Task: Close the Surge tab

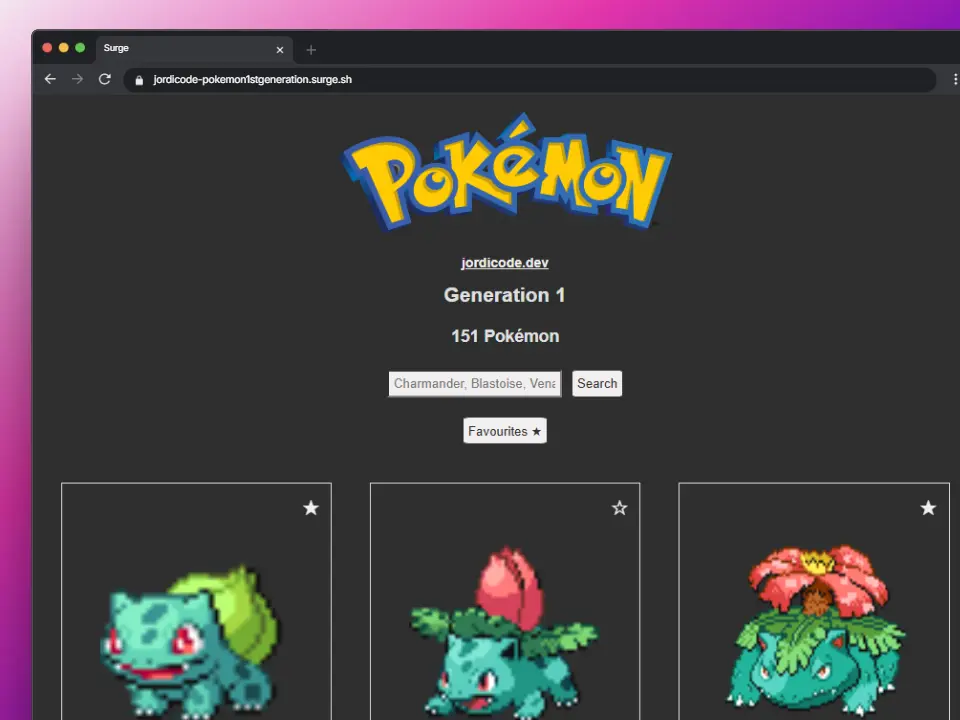Action: (280, 49)
